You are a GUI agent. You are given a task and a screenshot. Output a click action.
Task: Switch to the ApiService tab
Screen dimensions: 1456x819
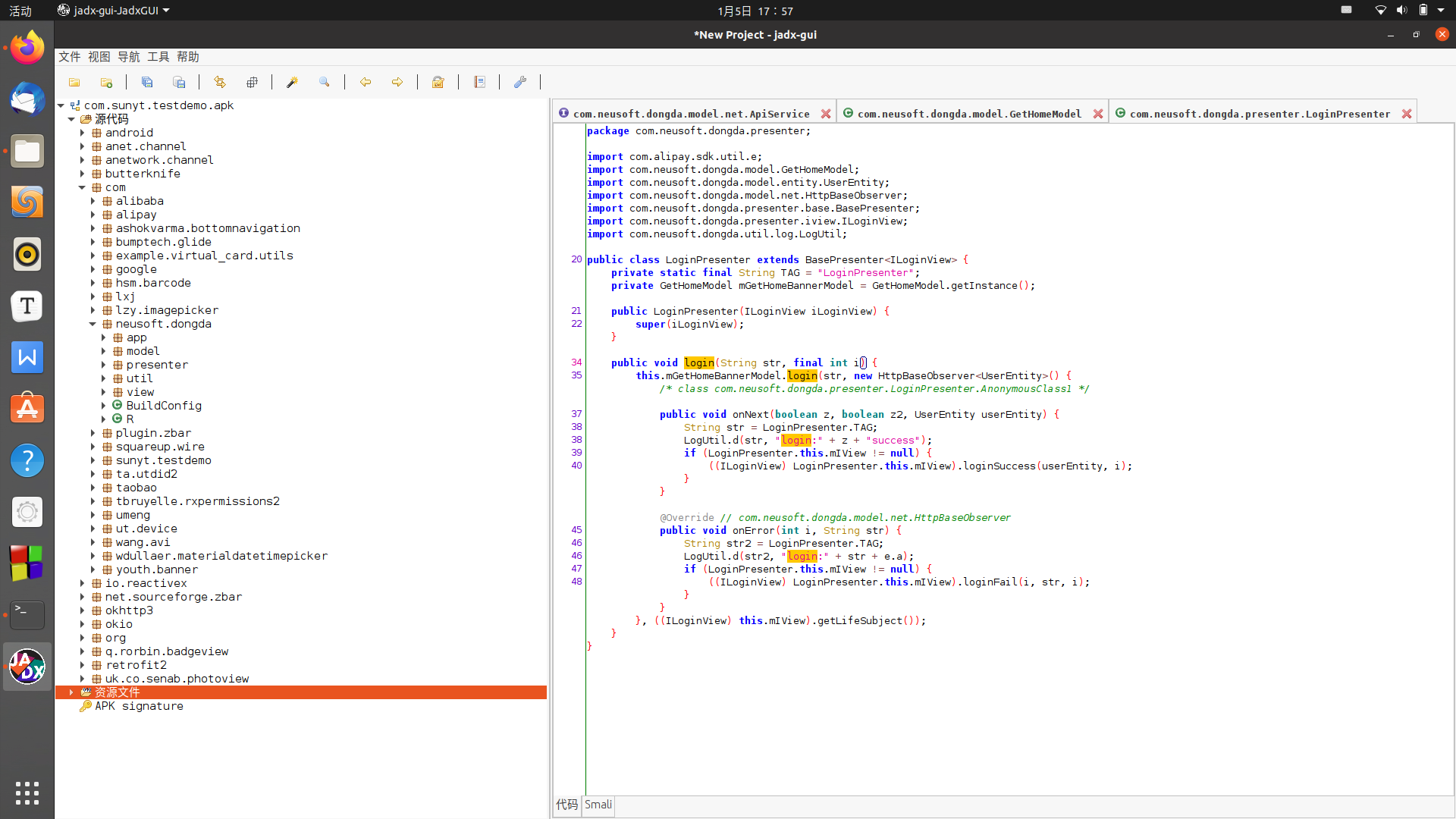691,114
